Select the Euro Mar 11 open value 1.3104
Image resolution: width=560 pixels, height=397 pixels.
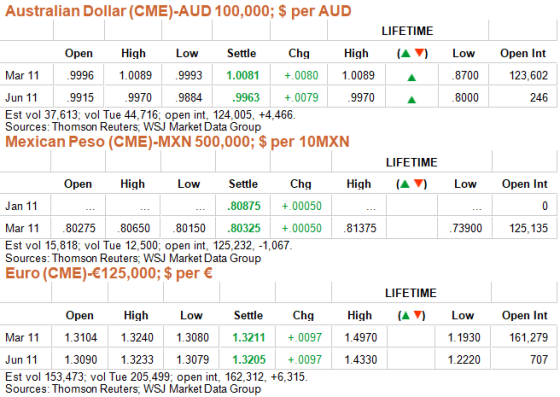(81, 338)
